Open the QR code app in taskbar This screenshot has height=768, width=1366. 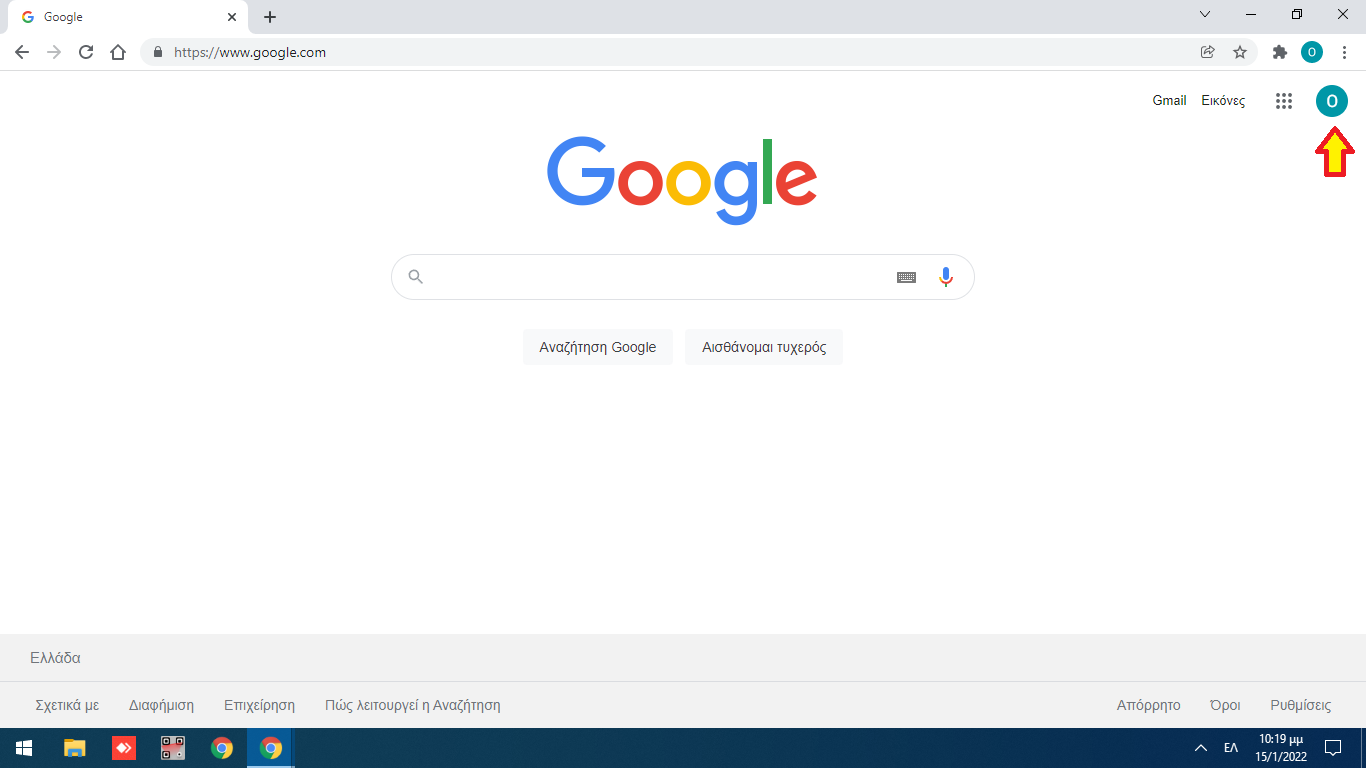pyautogui.click(x=173, y=748)
